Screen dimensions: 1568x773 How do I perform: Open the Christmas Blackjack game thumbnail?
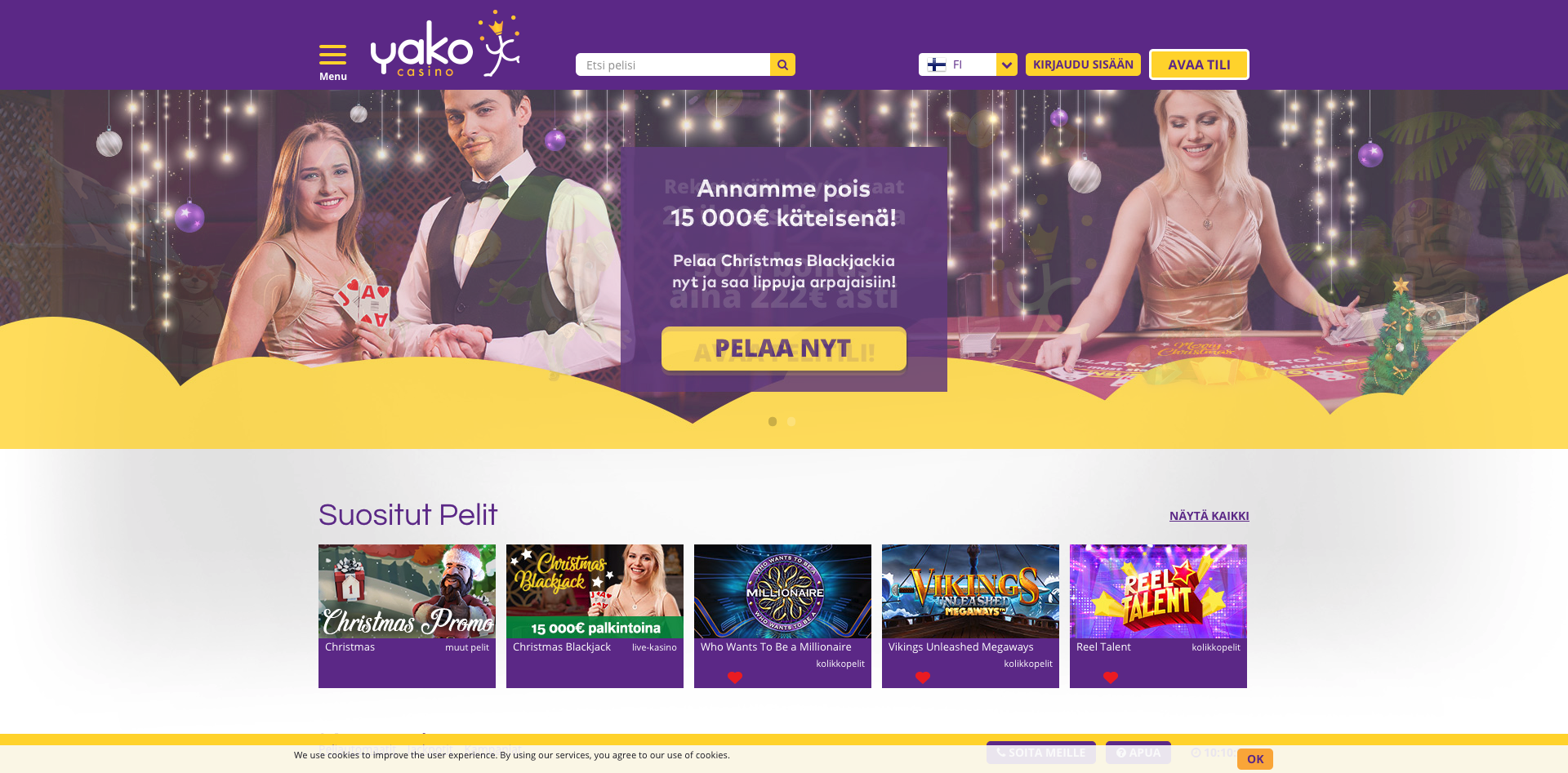tap(595, 591)
